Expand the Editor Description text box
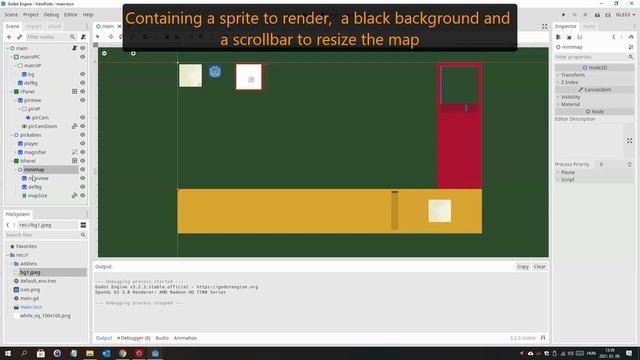The width and height of the screenshot is (640, 360). click(629, 140)
